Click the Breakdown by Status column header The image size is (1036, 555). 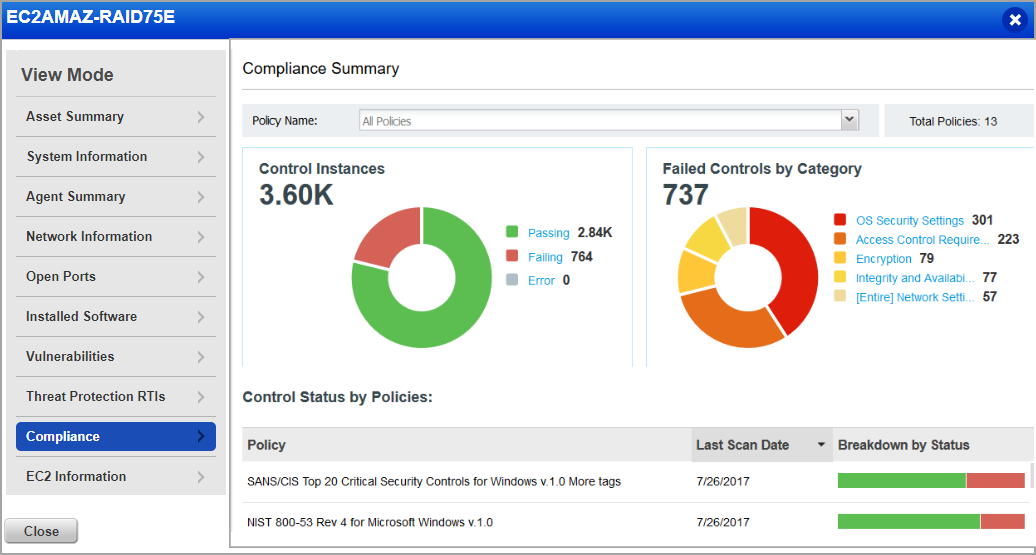[x=932, y=445]
